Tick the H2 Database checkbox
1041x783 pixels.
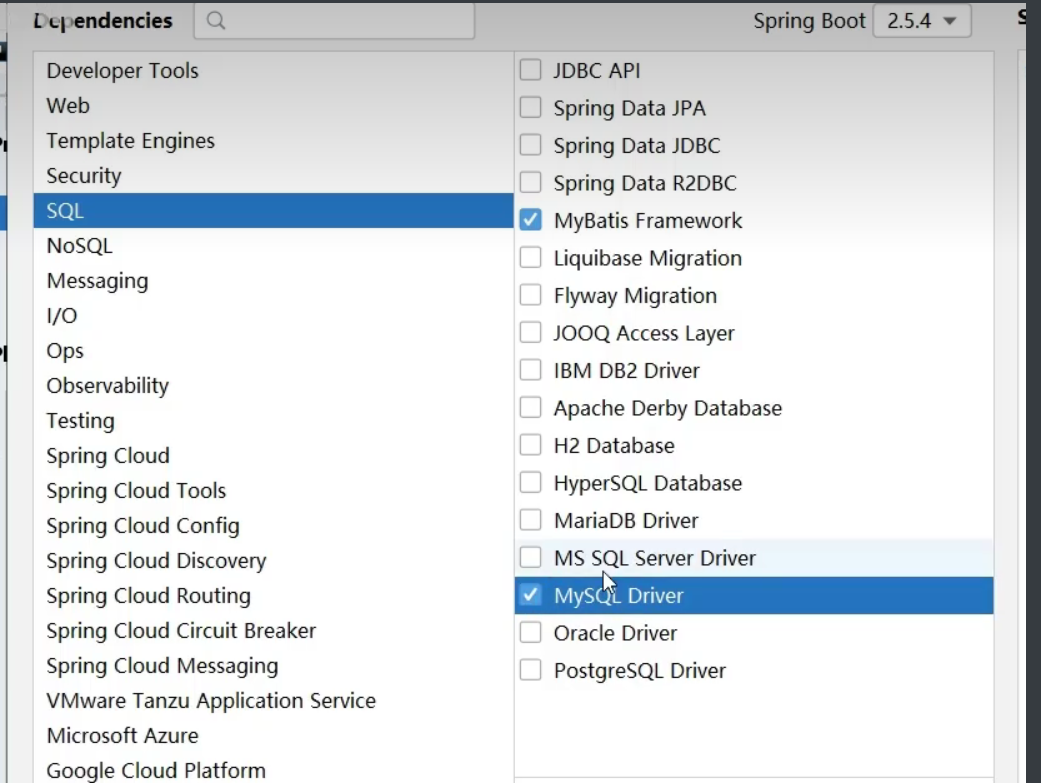(x=530, y=446)
